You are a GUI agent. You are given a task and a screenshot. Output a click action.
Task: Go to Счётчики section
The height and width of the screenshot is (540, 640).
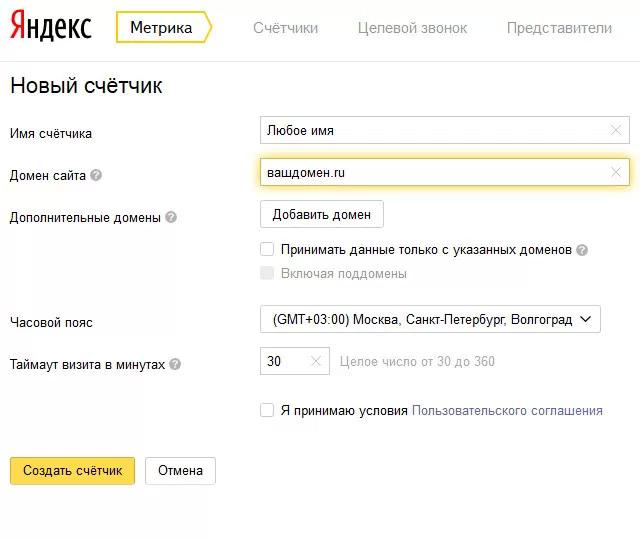[285, 28]
